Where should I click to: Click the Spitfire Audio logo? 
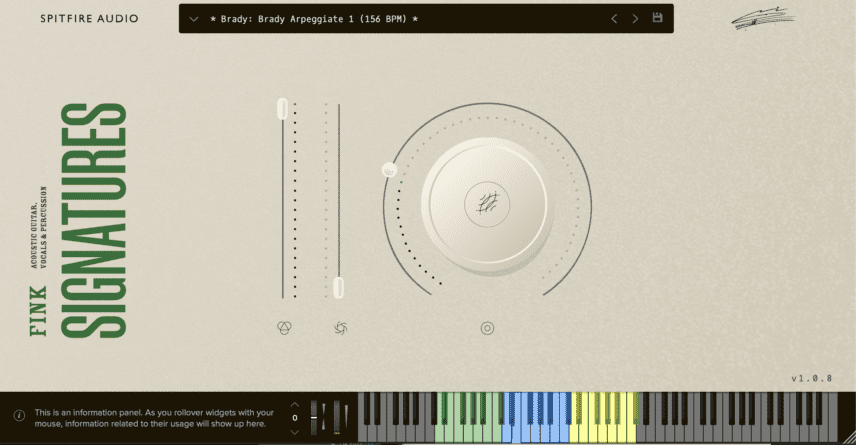click(x=90, y=19)
